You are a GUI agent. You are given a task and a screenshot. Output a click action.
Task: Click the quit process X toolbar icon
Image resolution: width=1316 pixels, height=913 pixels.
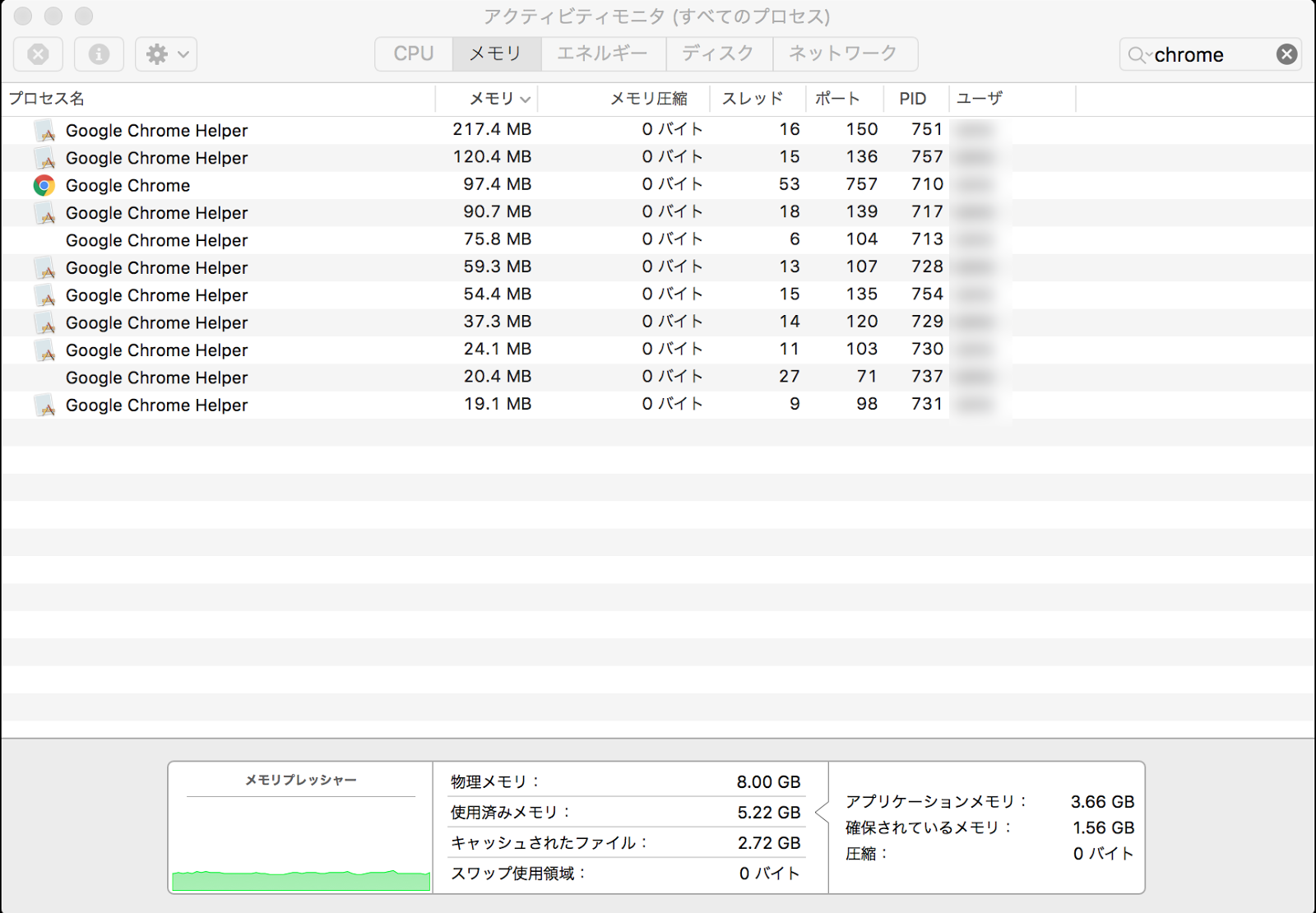[38, 54]
